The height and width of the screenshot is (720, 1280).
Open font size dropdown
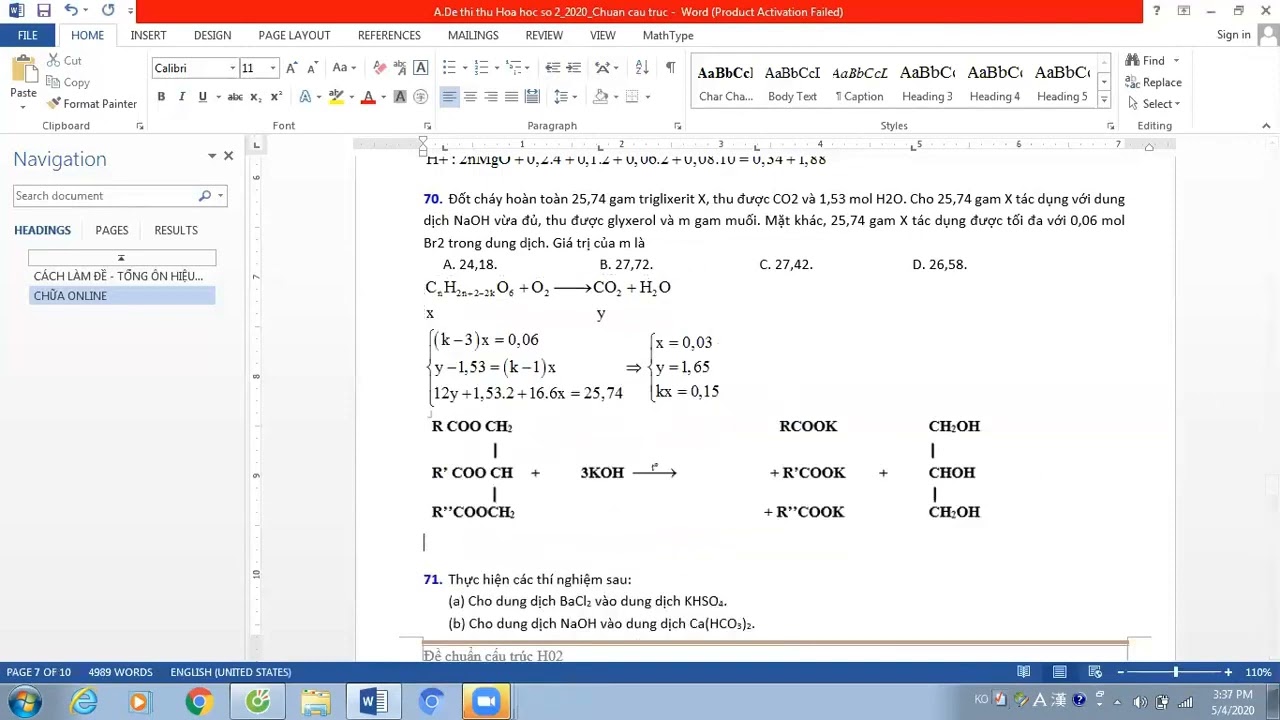click(275, 68)
